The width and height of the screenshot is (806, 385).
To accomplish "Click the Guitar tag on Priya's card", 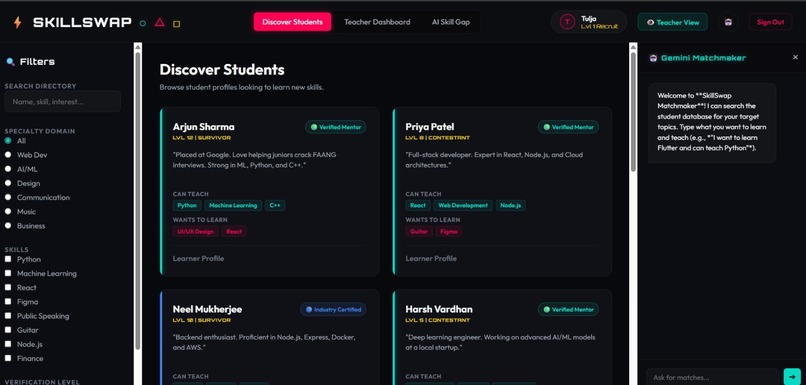I will (419, 231).
